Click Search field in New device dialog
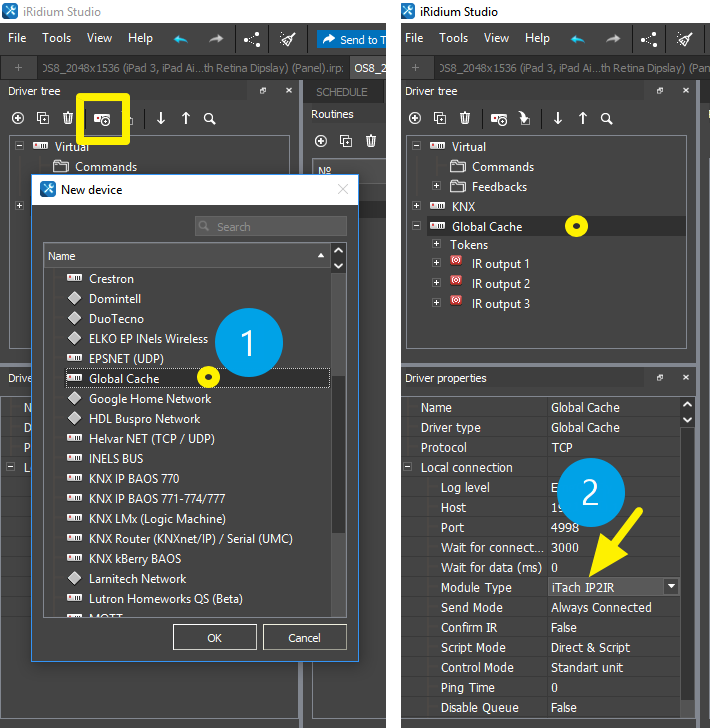The width and height of the screenshot is (710, 728). point(271,227)
